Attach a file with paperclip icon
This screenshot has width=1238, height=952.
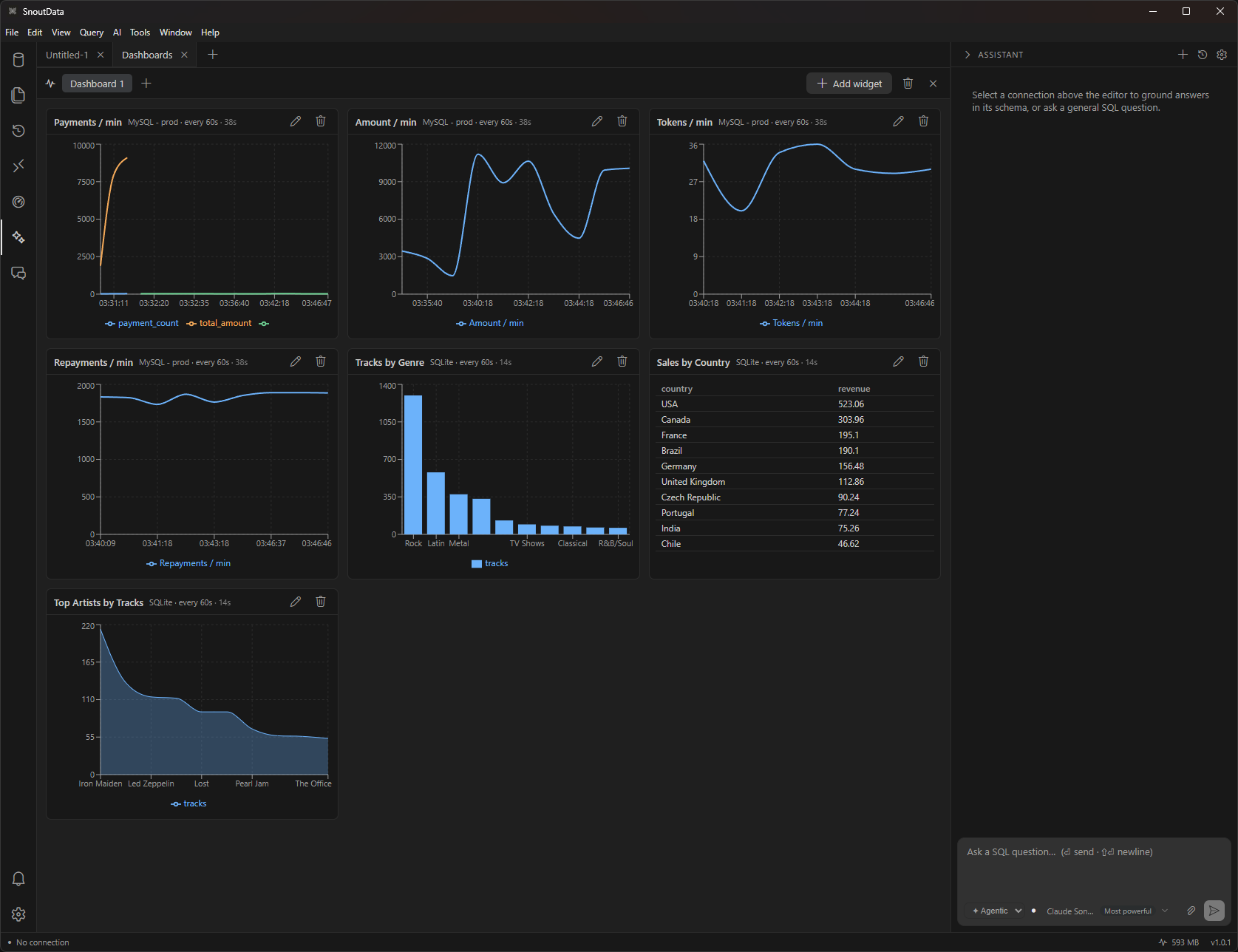click(1191, 911)
